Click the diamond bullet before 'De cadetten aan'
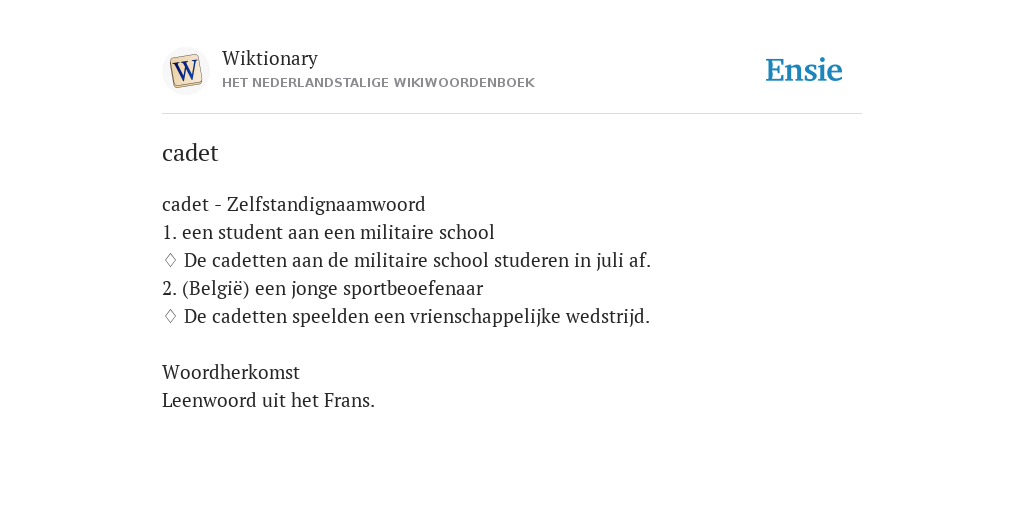 [170, 261]
